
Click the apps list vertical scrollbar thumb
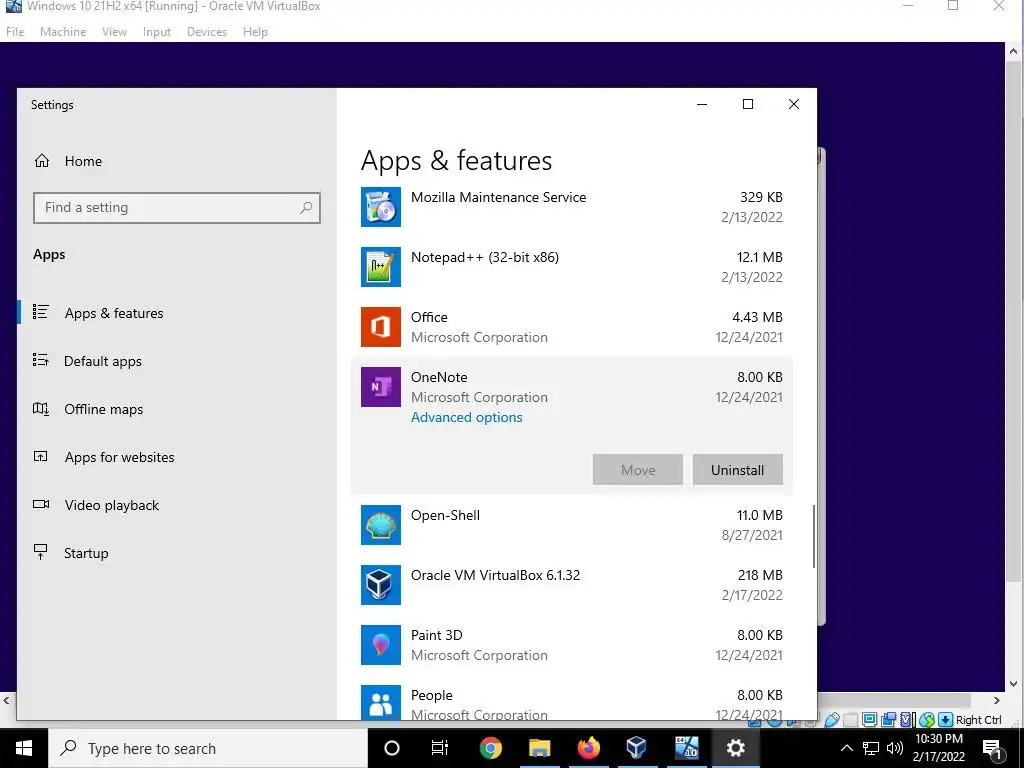click(814, 536)
